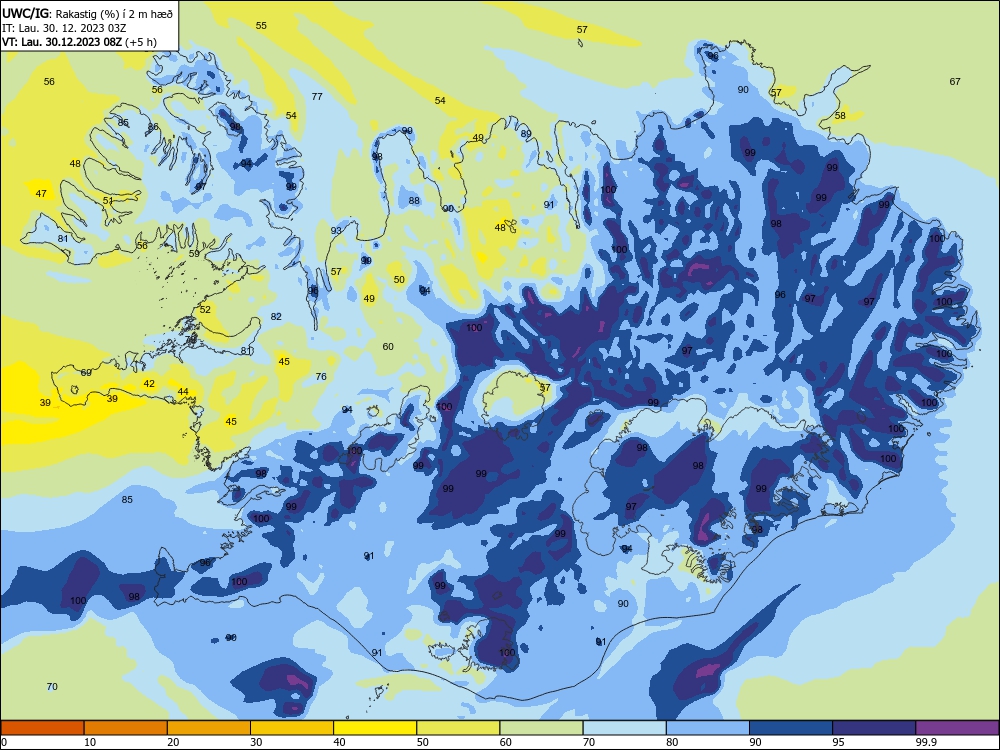
Task: Click the map value '52'
Action: [x=205, y=309]
